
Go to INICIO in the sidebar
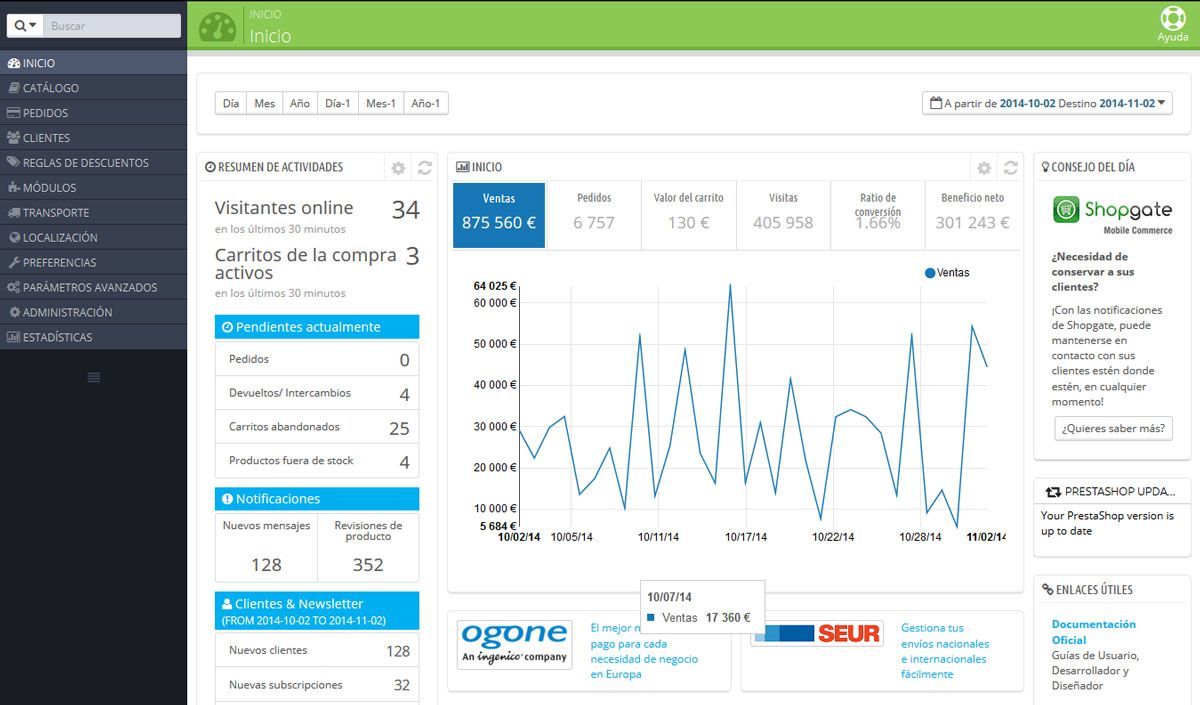93,63
